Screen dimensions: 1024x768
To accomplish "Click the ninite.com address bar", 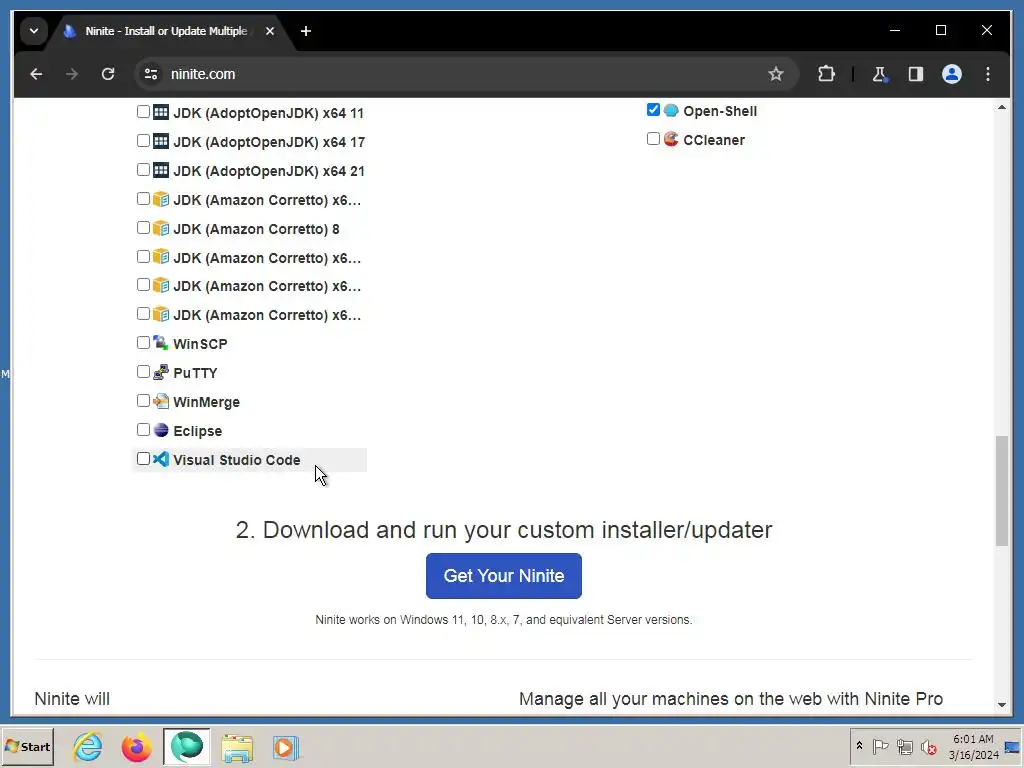I will tap(466, 74).
